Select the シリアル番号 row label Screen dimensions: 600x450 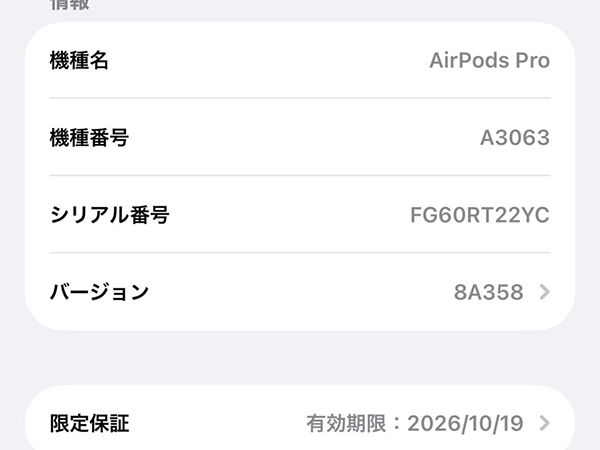pyautogui.click(x=109, y=215)
